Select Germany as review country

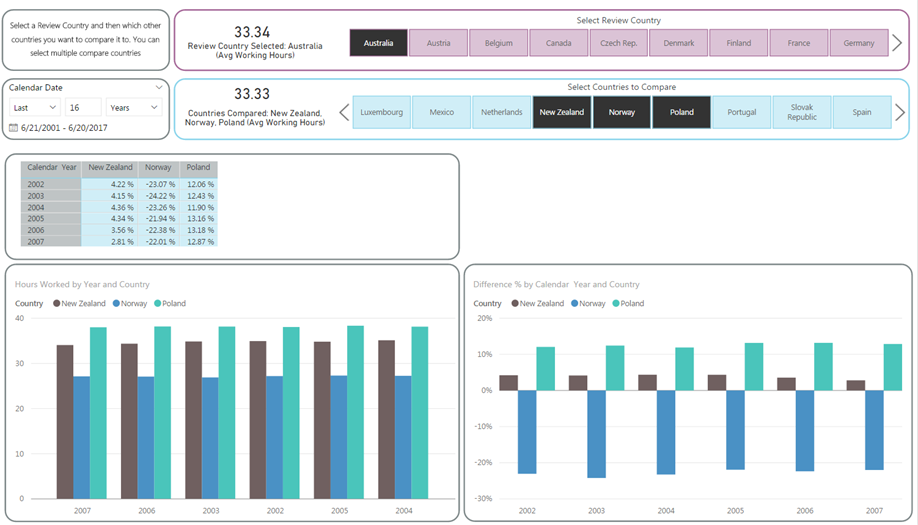click(858, 43)
